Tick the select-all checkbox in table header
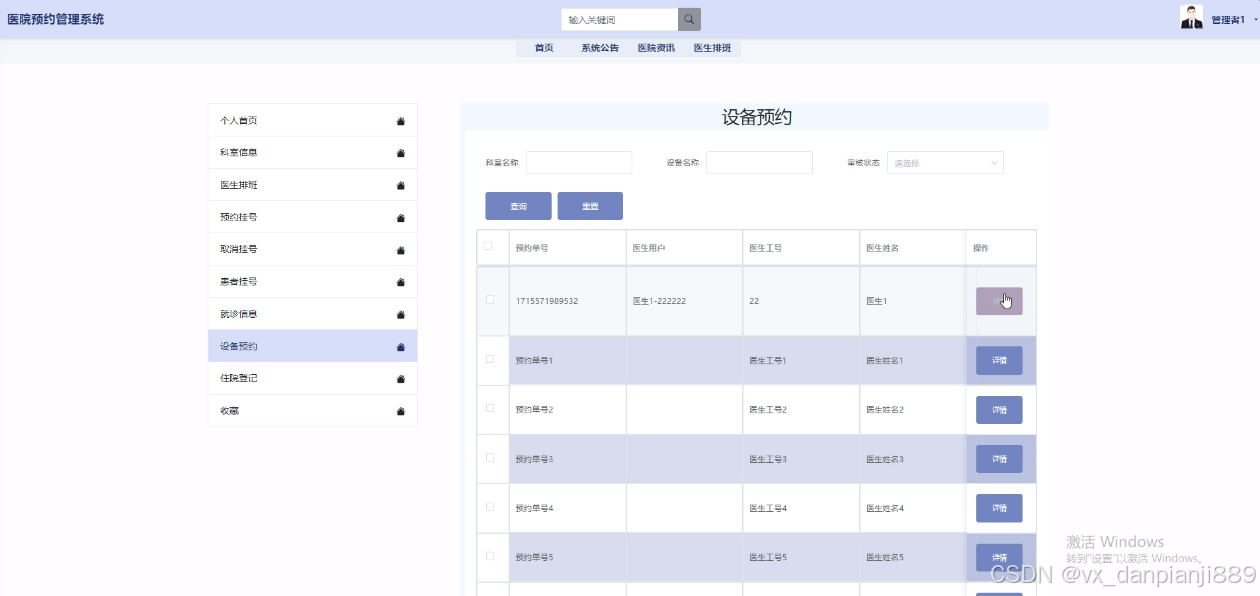Screen dimensions: 1260x596 coord(488,246)
